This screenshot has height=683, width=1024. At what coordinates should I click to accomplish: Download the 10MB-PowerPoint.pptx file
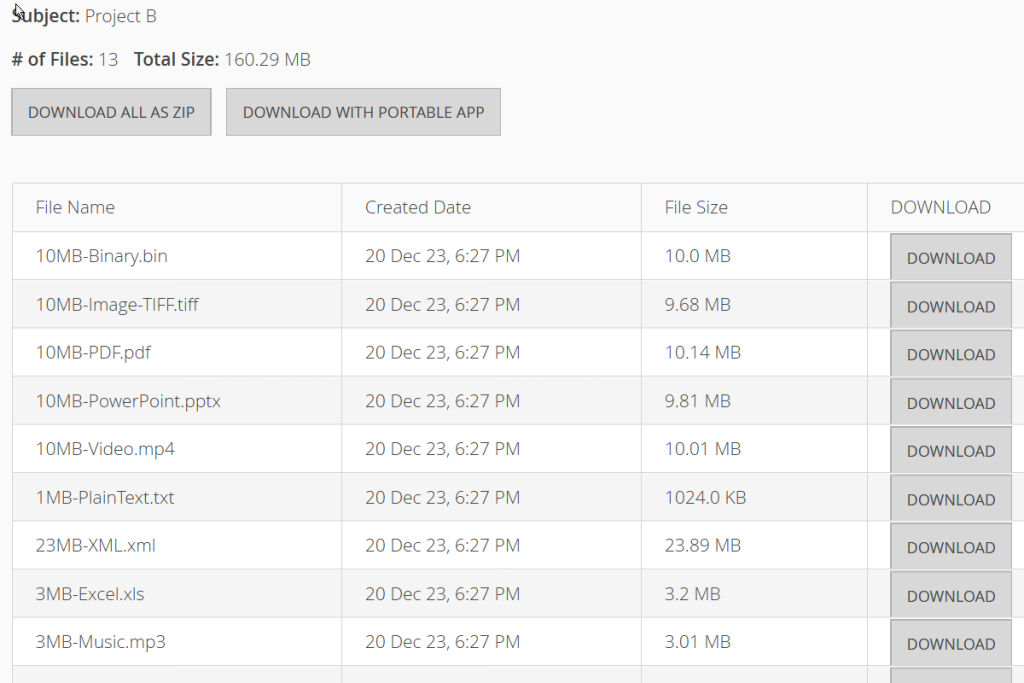[x=950, y=401]
